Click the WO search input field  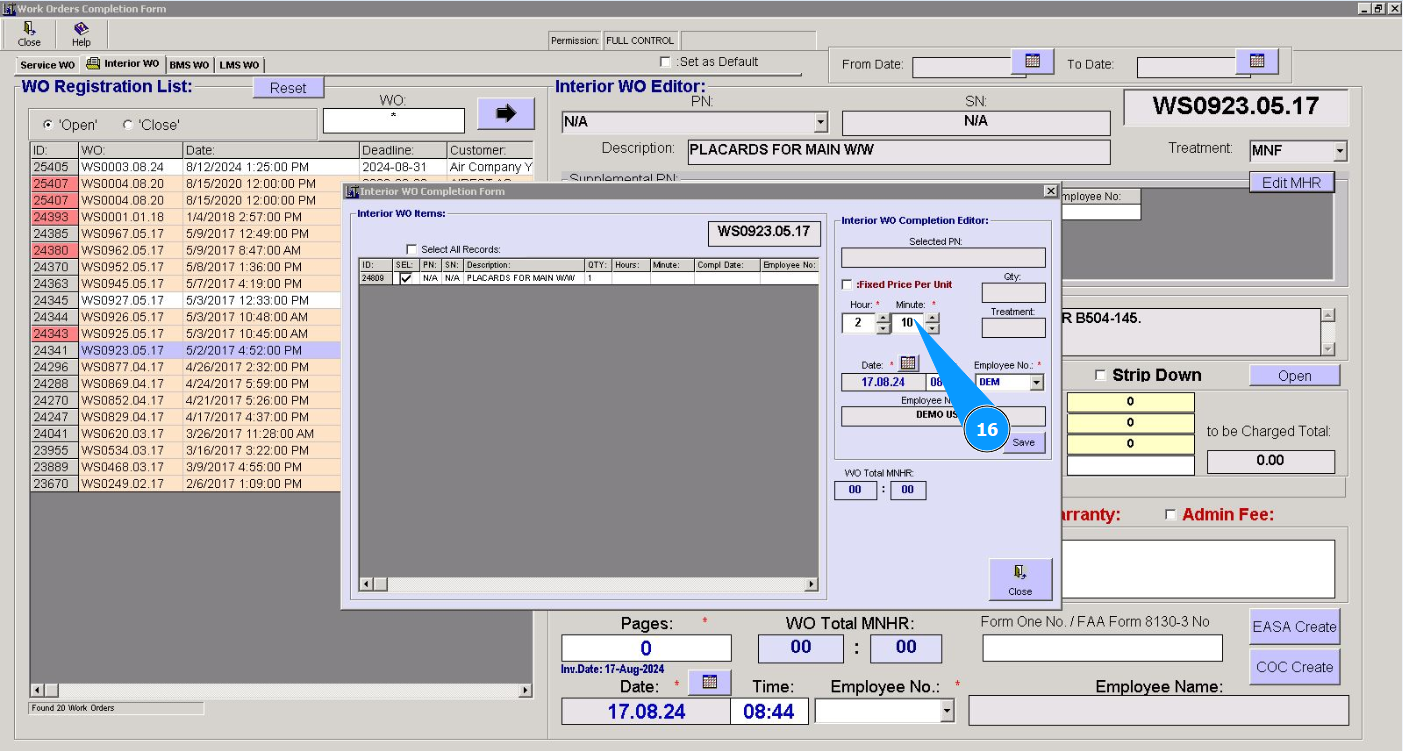393,121
